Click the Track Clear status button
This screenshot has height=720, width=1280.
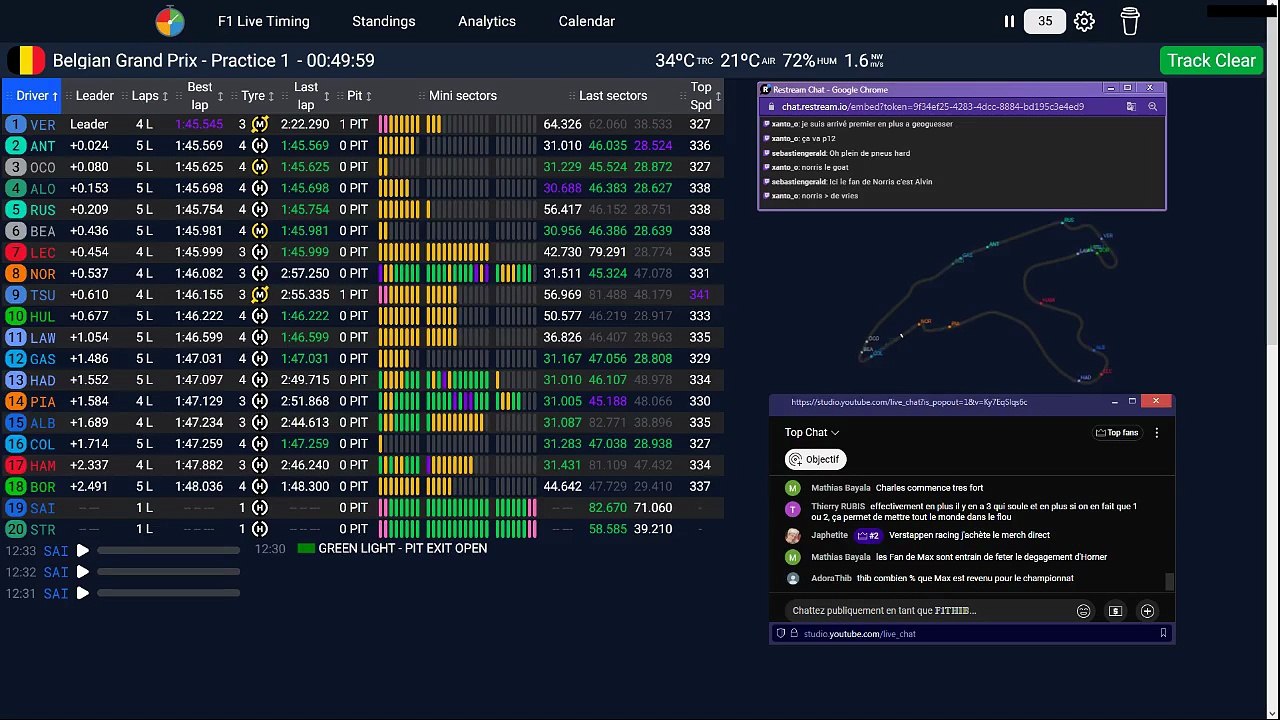[x=1211, y=60]
